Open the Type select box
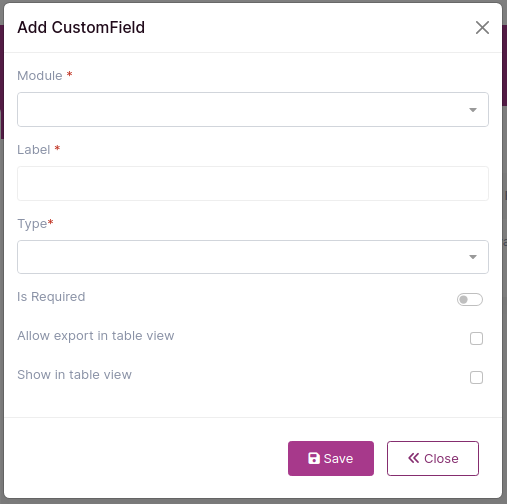This screenshot has height=504, width=507. [x=253, y=257]
